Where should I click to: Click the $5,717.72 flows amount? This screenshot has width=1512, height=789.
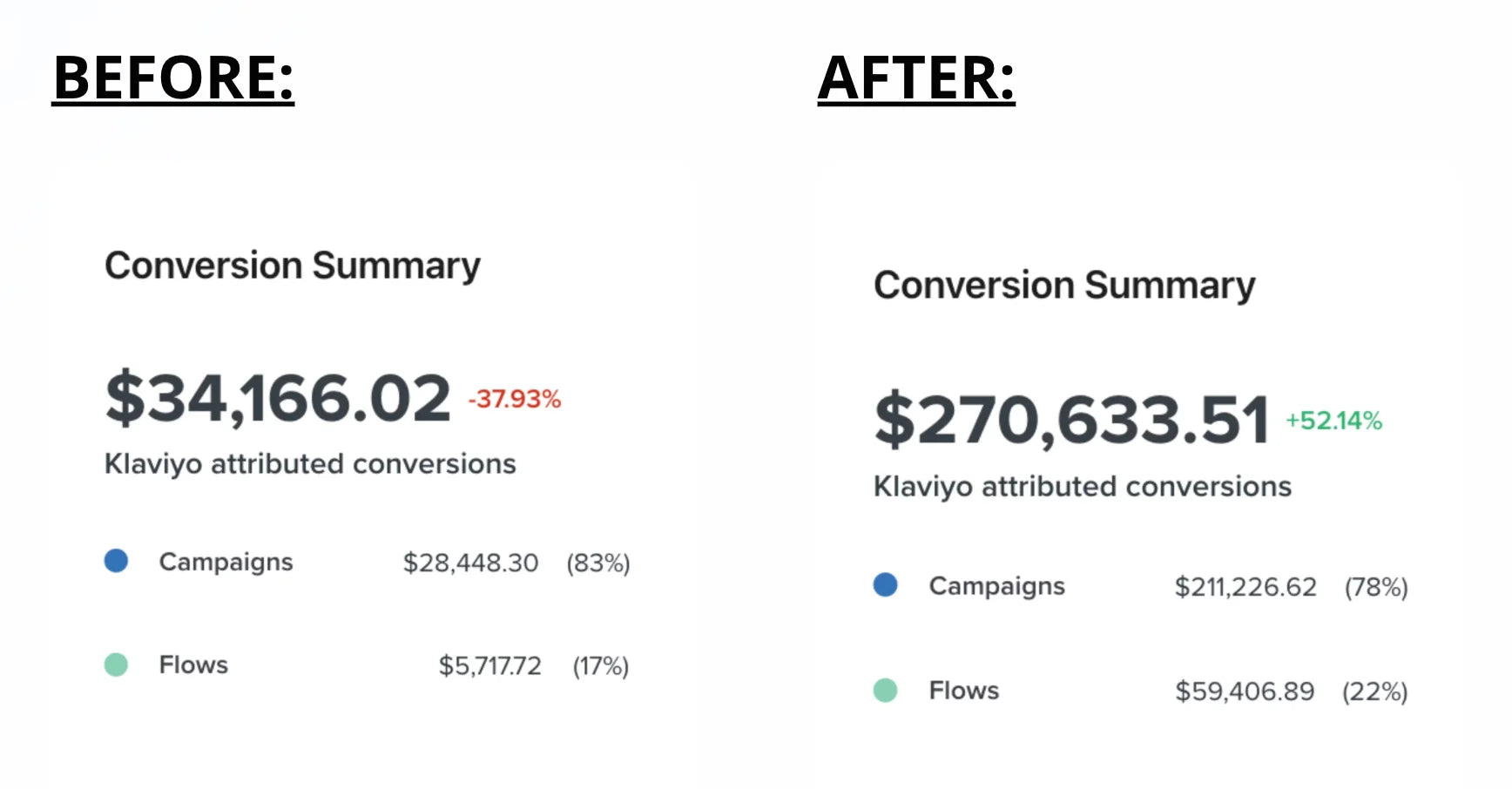click(x=489, y=666)
